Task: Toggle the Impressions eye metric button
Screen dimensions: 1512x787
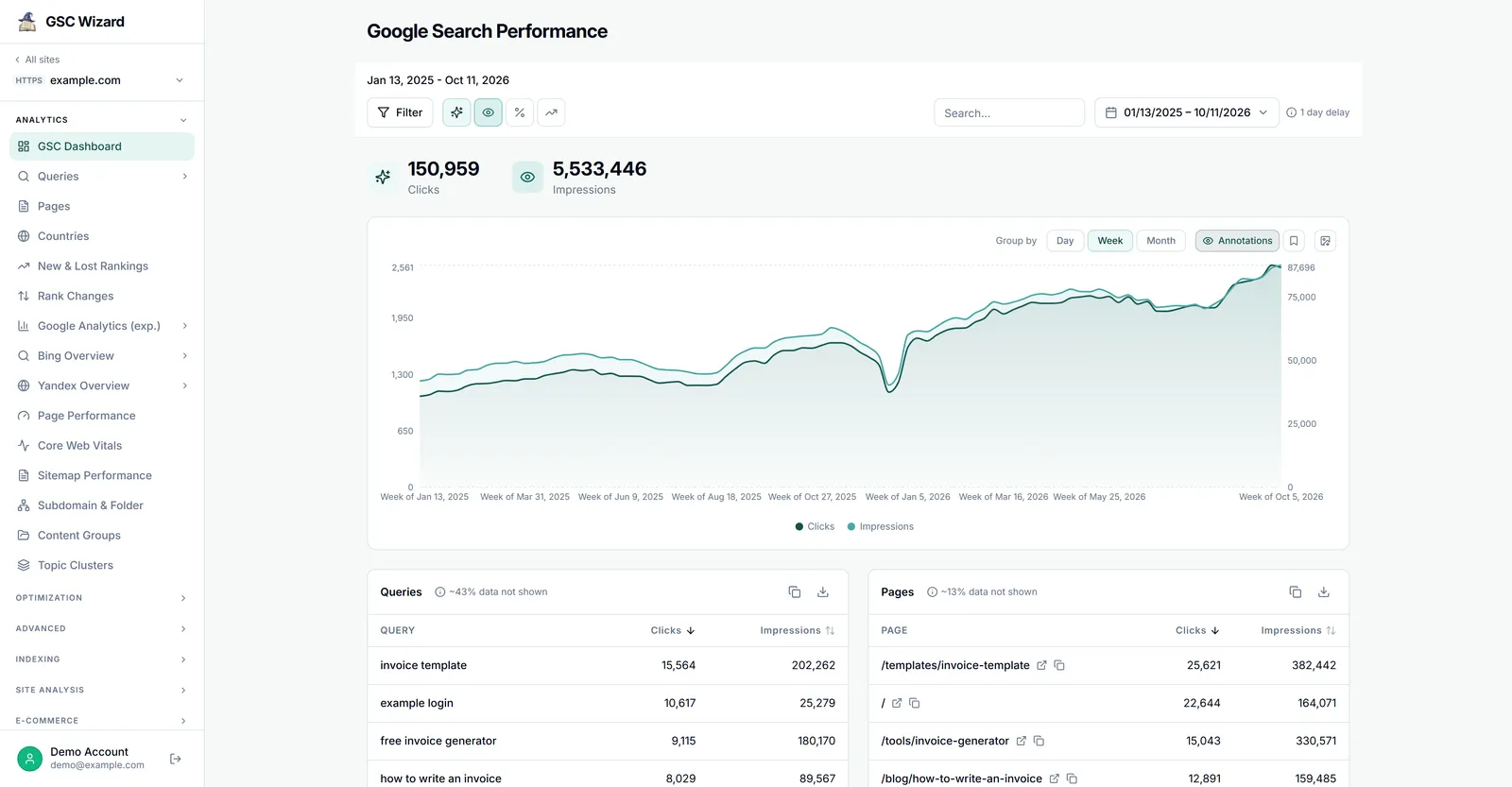Action: [x=489, y=112]
